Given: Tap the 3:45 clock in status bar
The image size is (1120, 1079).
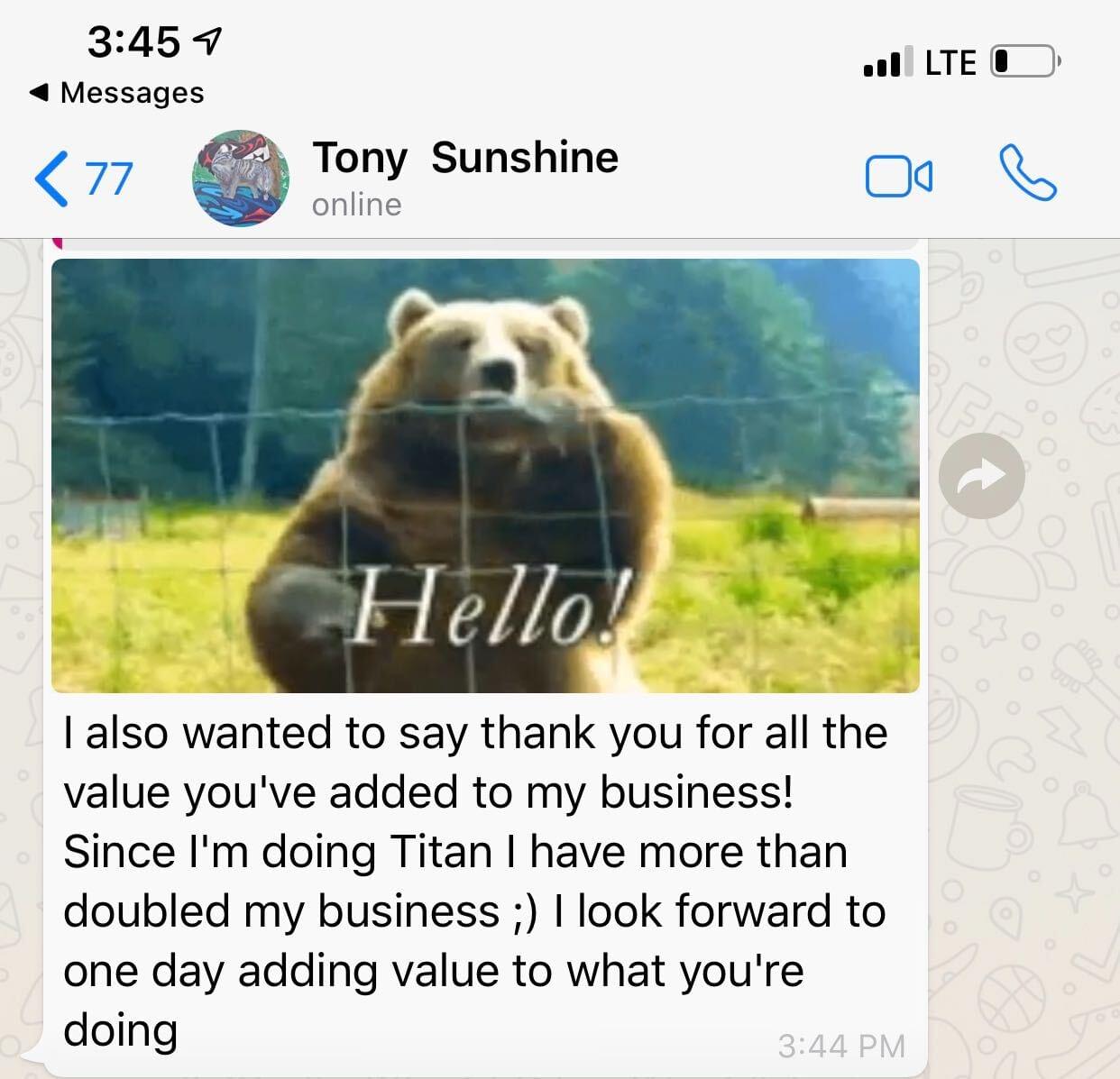Looking at the screenshot, I should point(133,41).
